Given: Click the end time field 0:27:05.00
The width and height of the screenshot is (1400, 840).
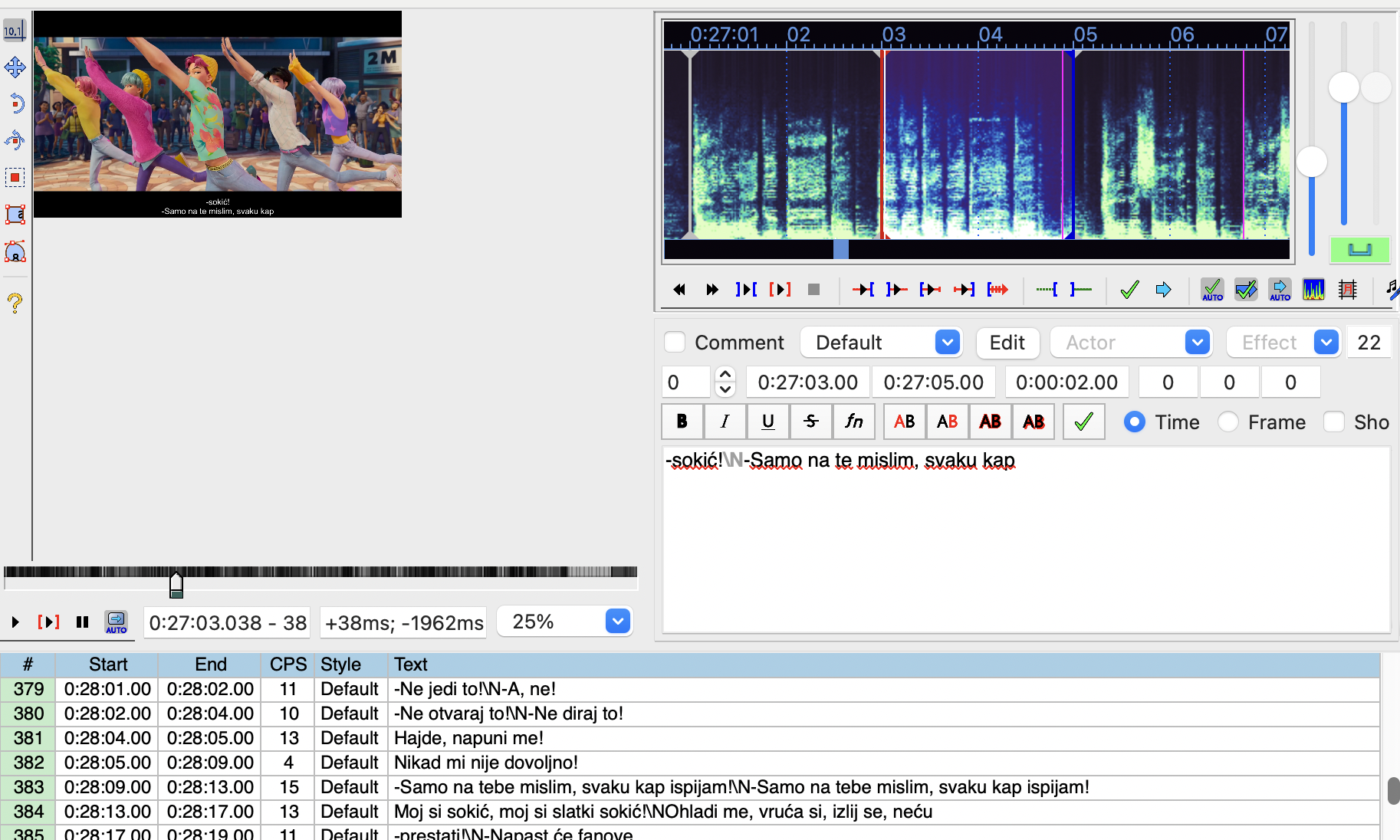Looking at the screenshot, I should coord(934,382).
